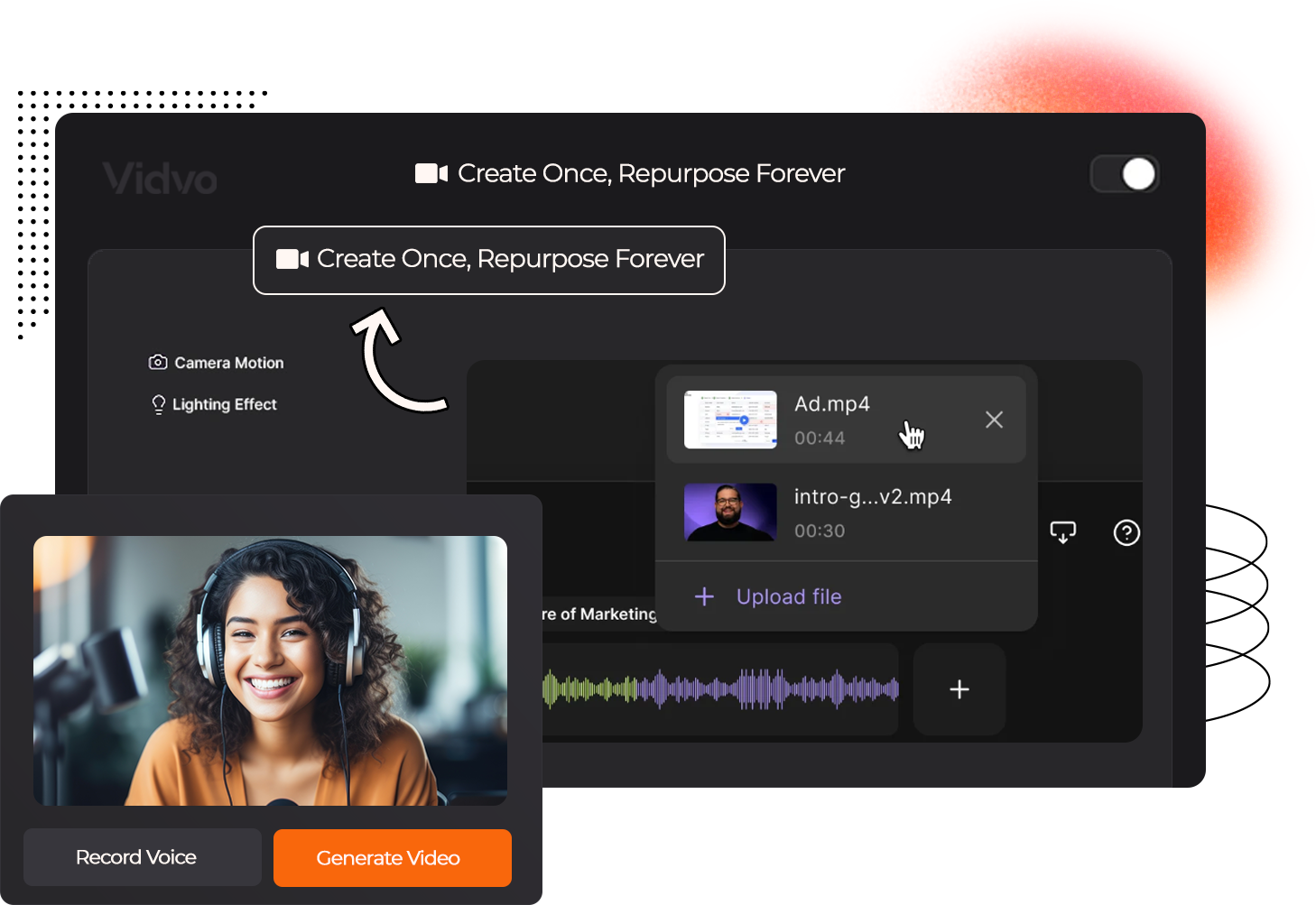This screenshot has height=905, width=1316.
Task: Click the video camera icon in header title
Action: pyautogui.click(x=431, y=173)
